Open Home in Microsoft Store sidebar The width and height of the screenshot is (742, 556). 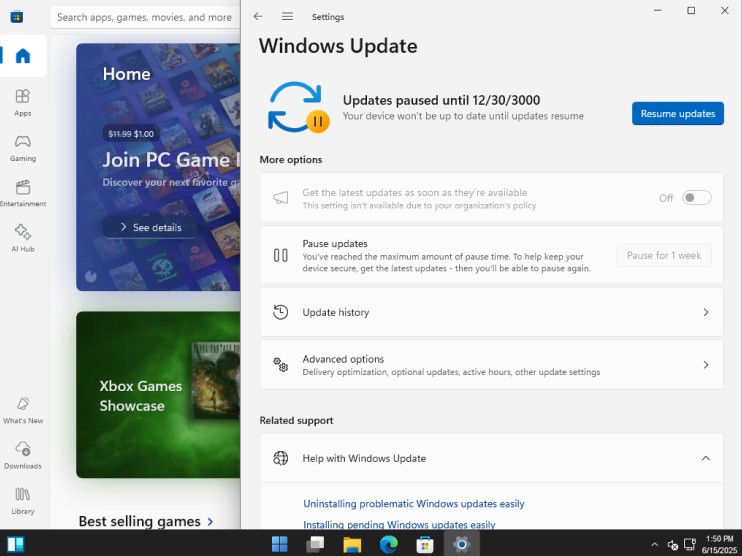(23, 56)
